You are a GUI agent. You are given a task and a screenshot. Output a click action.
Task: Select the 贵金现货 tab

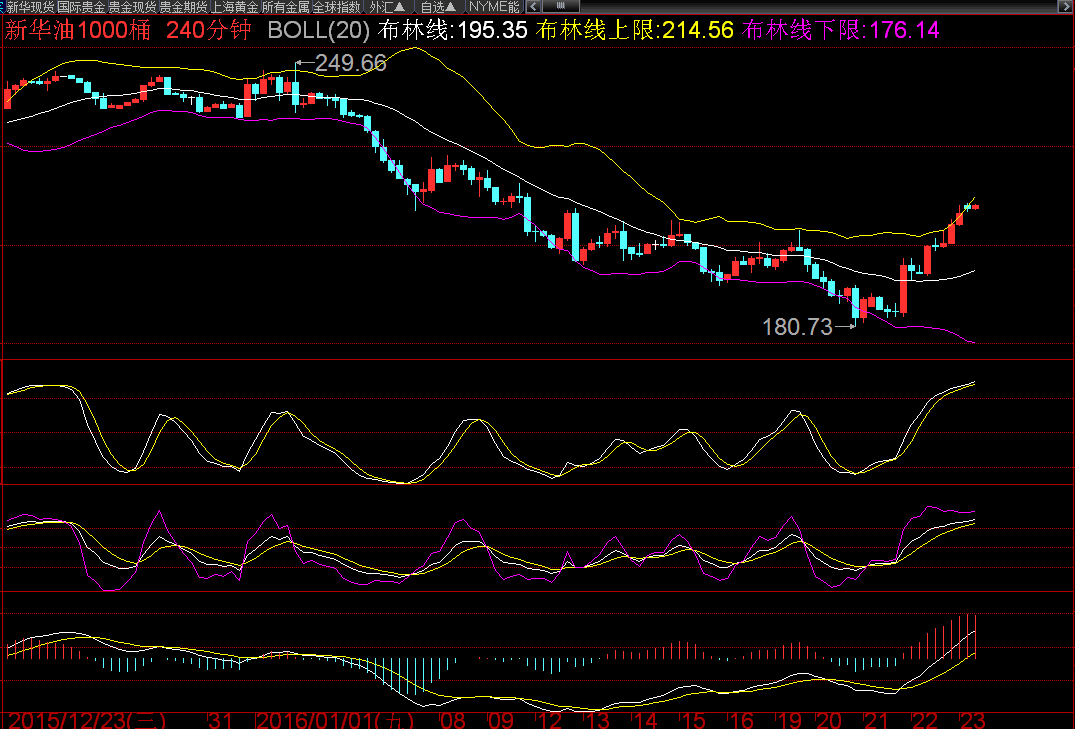pos(132,6)
